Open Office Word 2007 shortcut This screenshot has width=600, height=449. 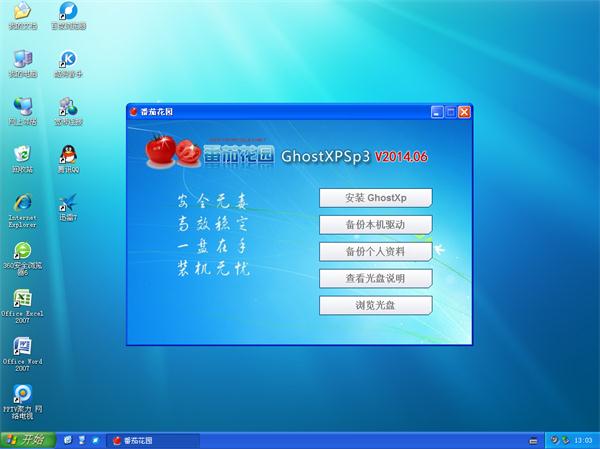(x=22, y=346)
